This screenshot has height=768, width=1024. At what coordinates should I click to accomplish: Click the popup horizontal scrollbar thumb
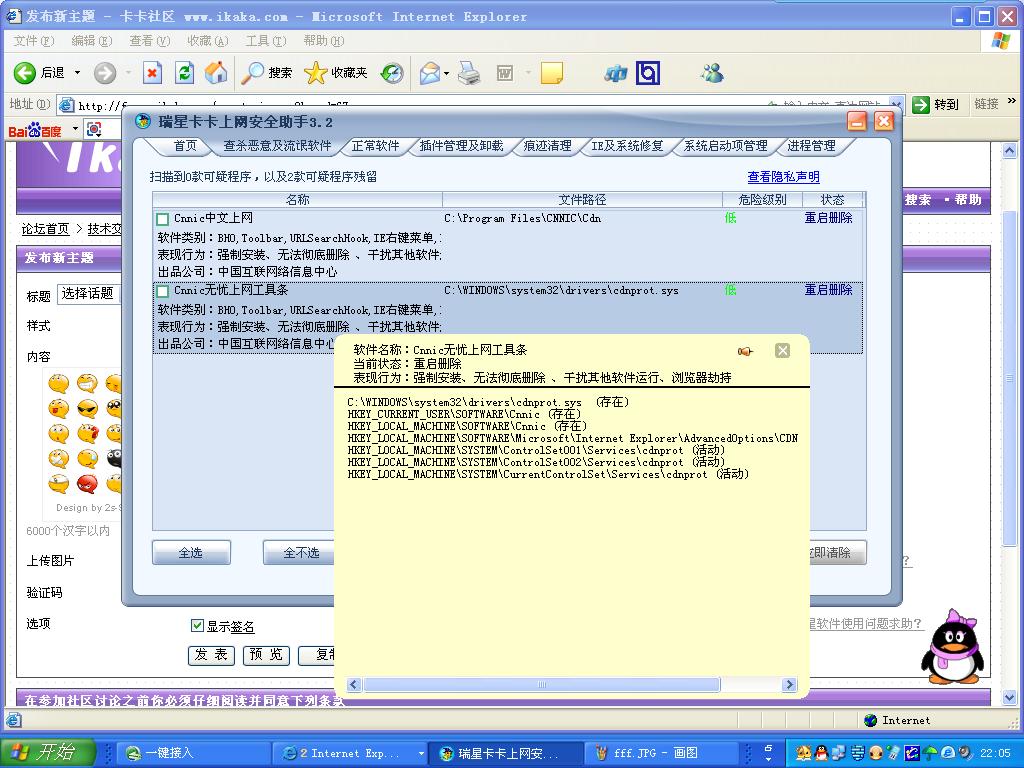click(x=541, y=684)
